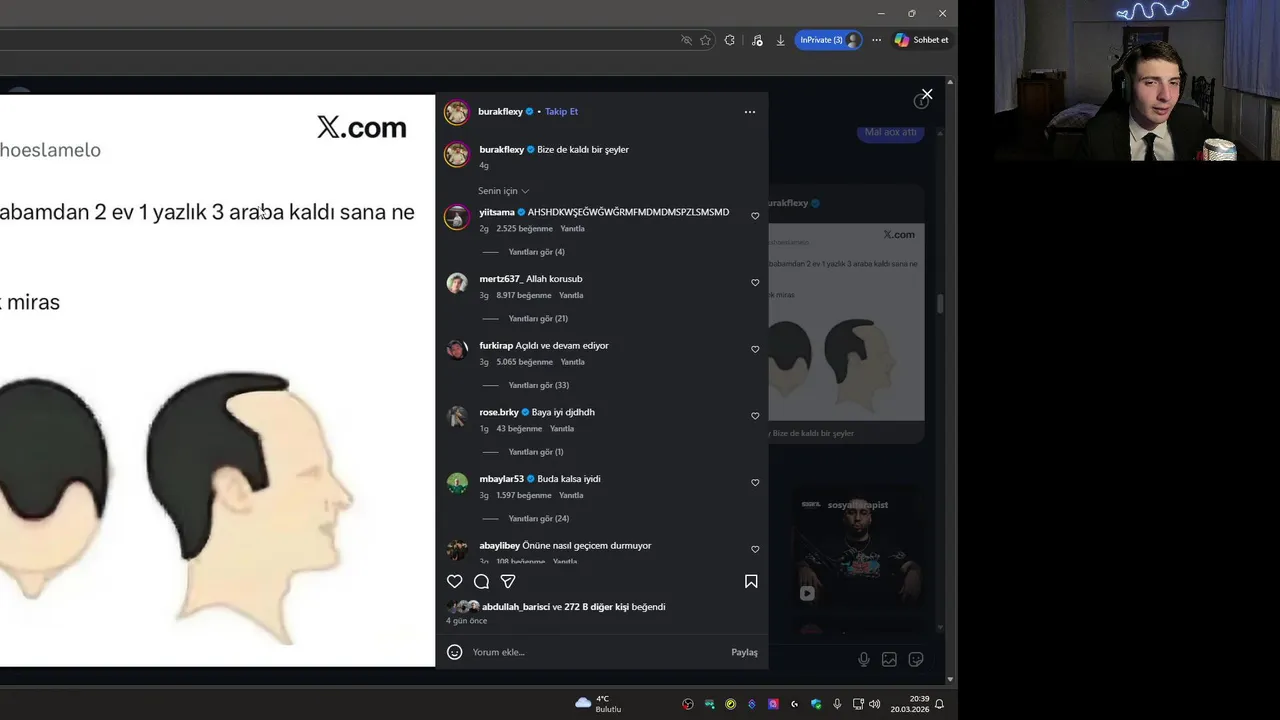
Task: Open the browser downloads icon
Action: pyautogui.click(x=780, y=40)
